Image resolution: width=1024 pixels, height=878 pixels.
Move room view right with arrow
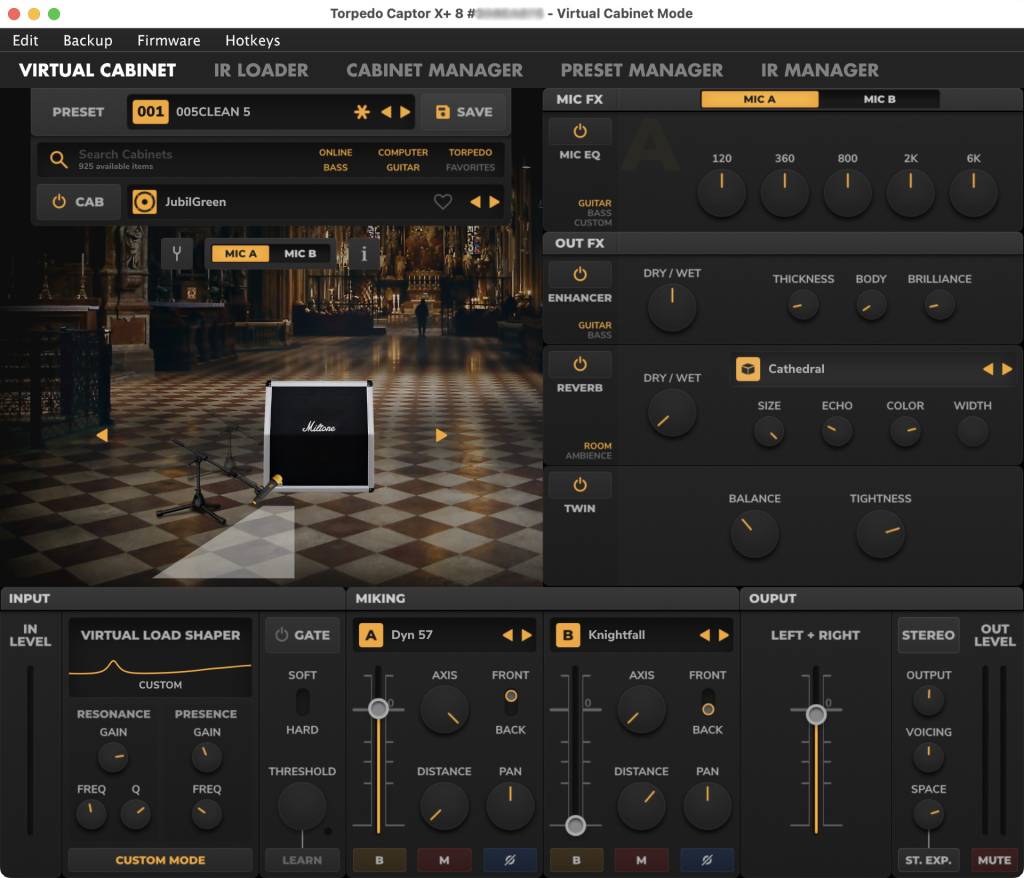441,435
